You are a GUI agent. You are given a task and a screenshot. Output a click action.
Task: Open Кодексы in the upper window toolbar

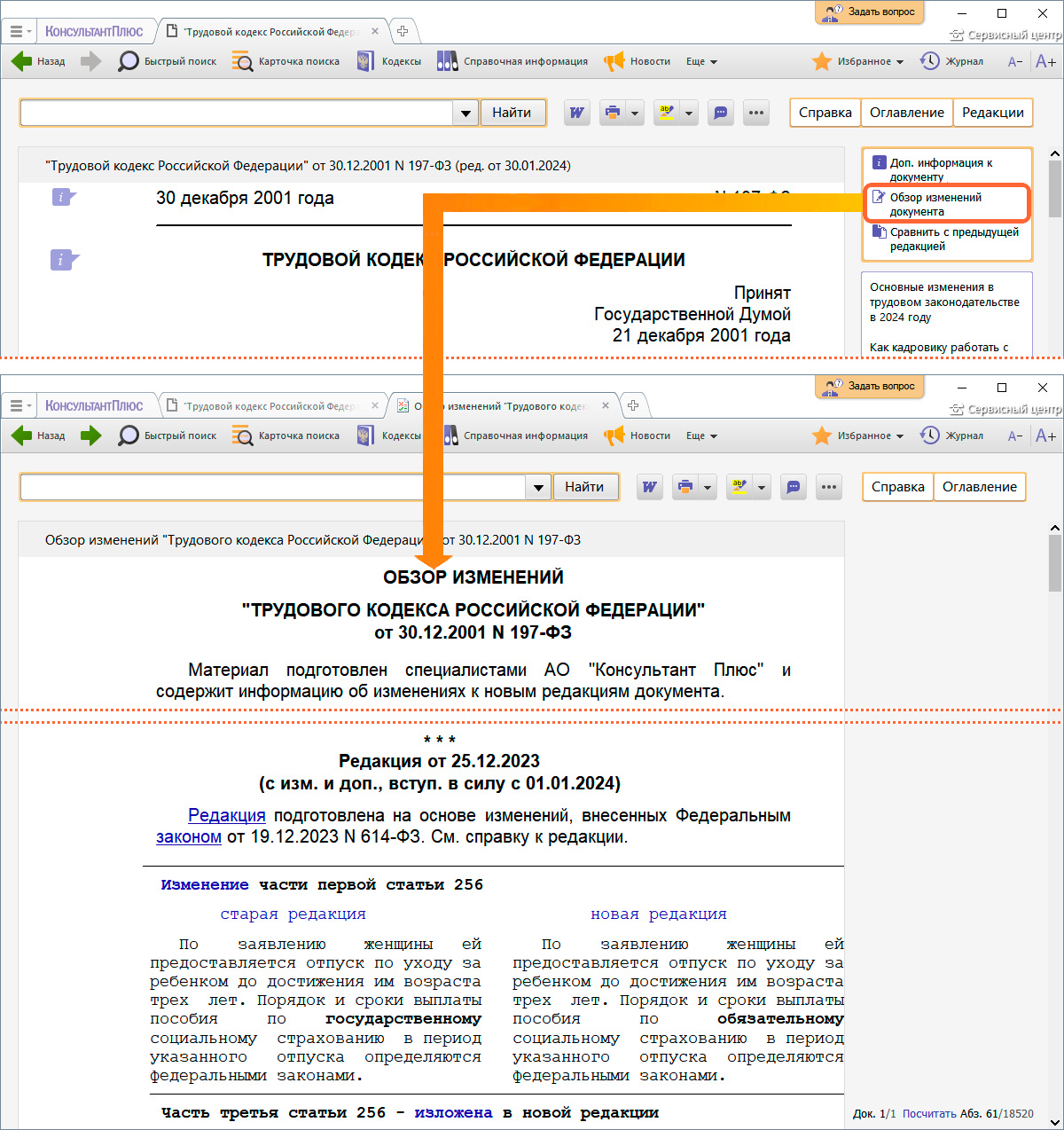click(389, 61)
